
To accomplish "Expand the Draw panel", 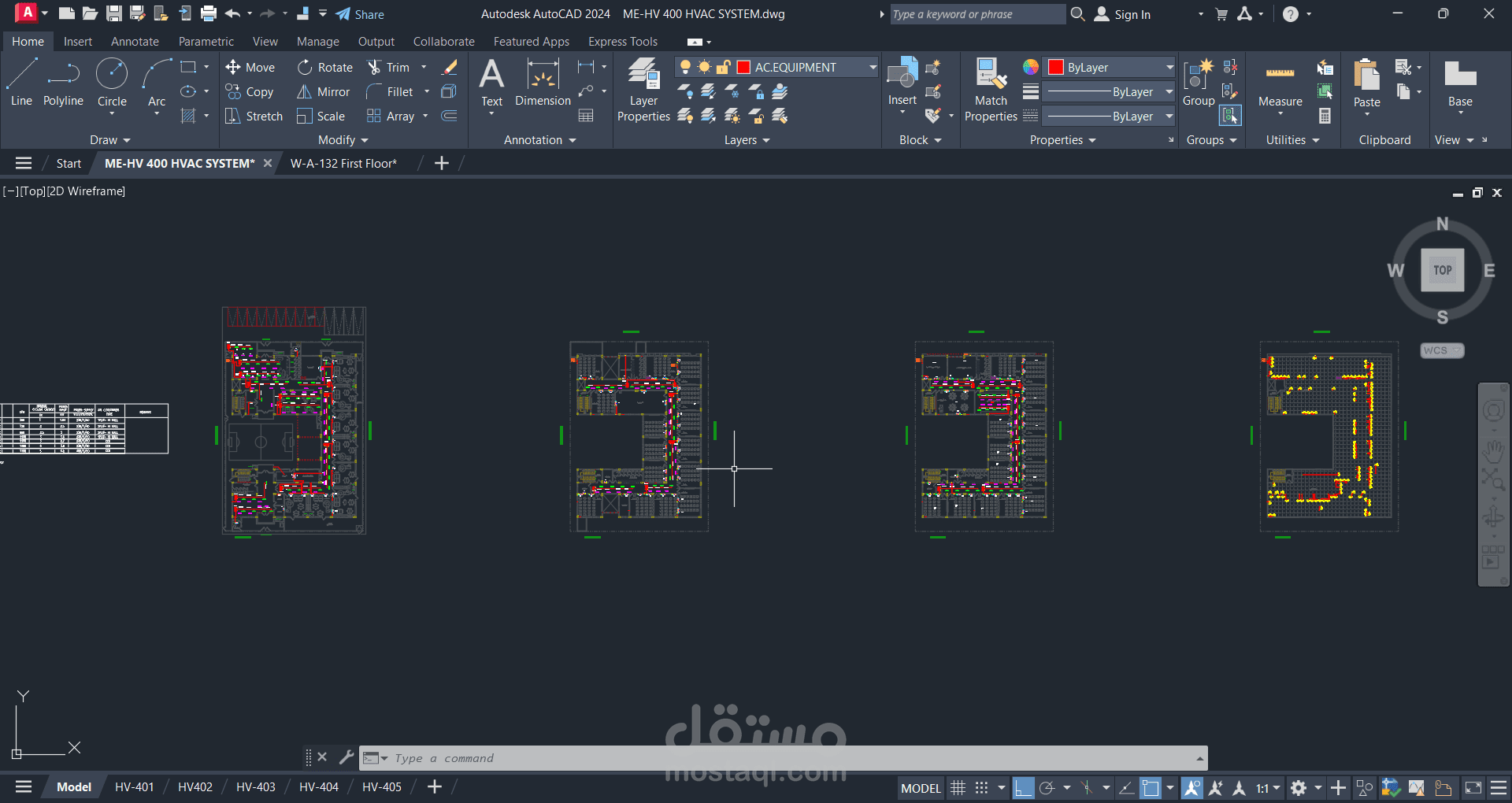I will point(109,140).
